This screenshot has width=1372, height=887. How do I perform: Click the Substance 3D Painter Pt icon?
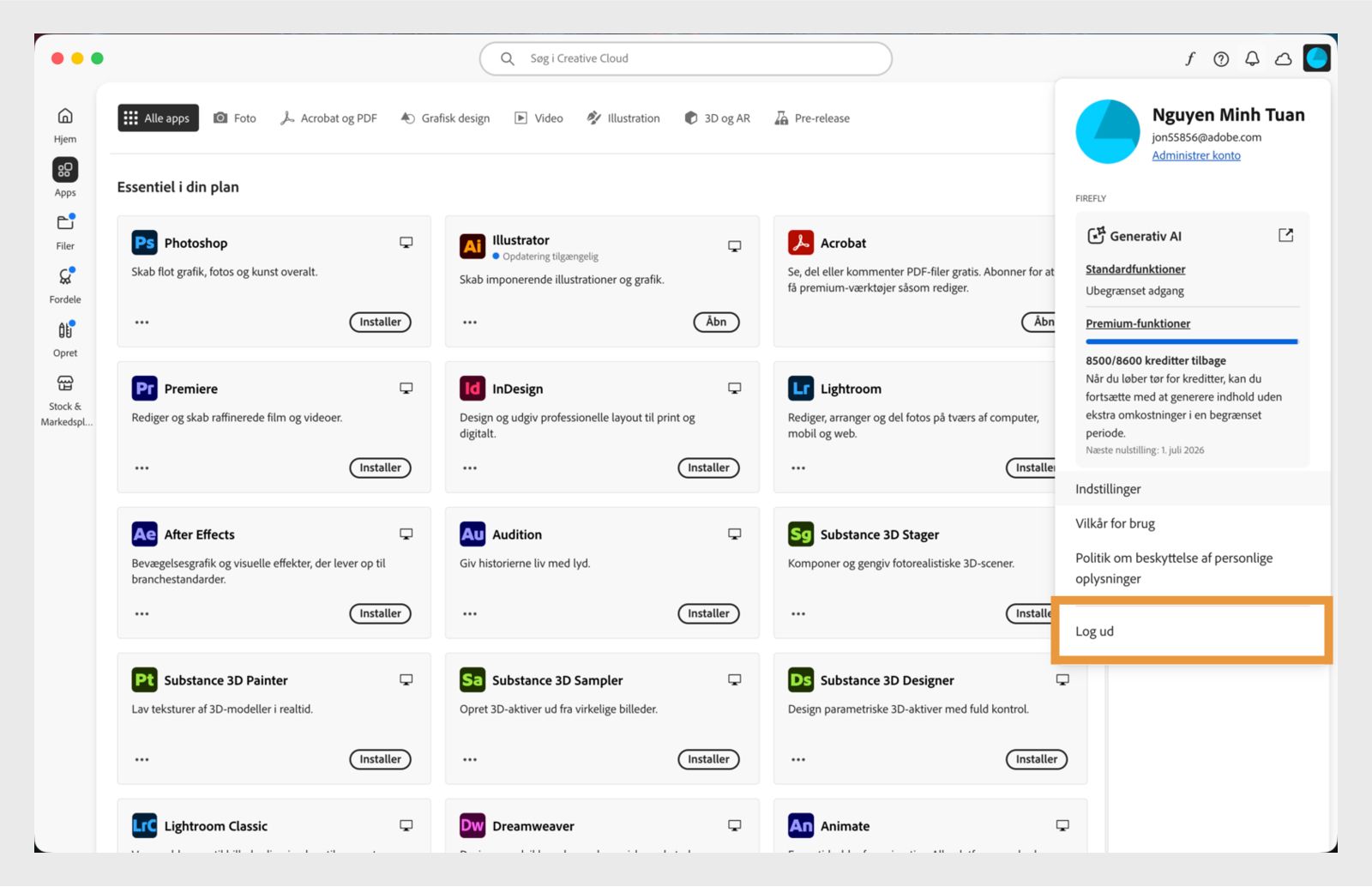click(144, 680)
